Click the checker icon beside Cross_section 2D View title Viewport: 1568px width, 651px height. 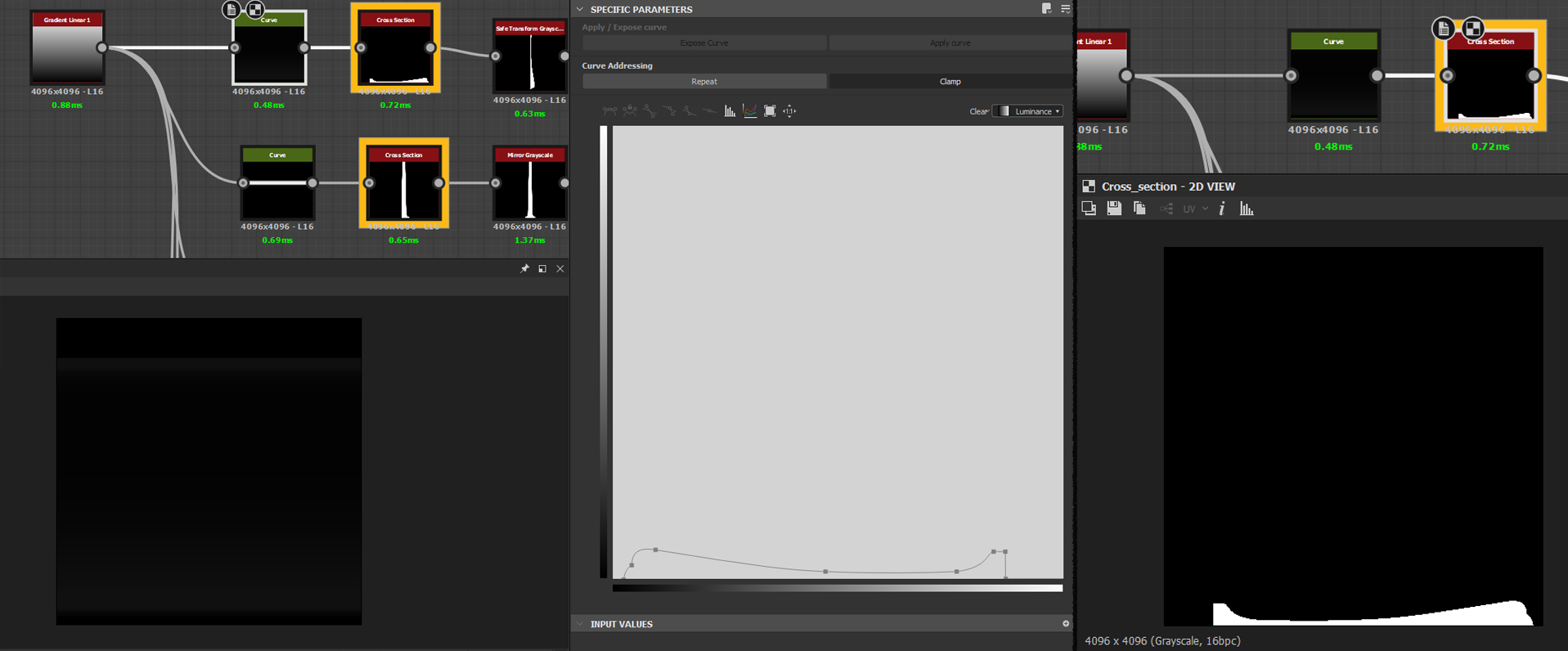(x=1089, y=186)
